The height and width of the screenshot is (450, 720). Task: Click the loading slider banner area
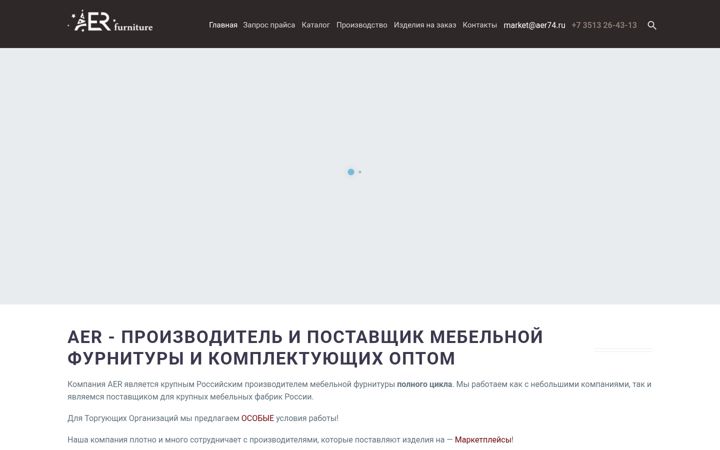[360, 176]
